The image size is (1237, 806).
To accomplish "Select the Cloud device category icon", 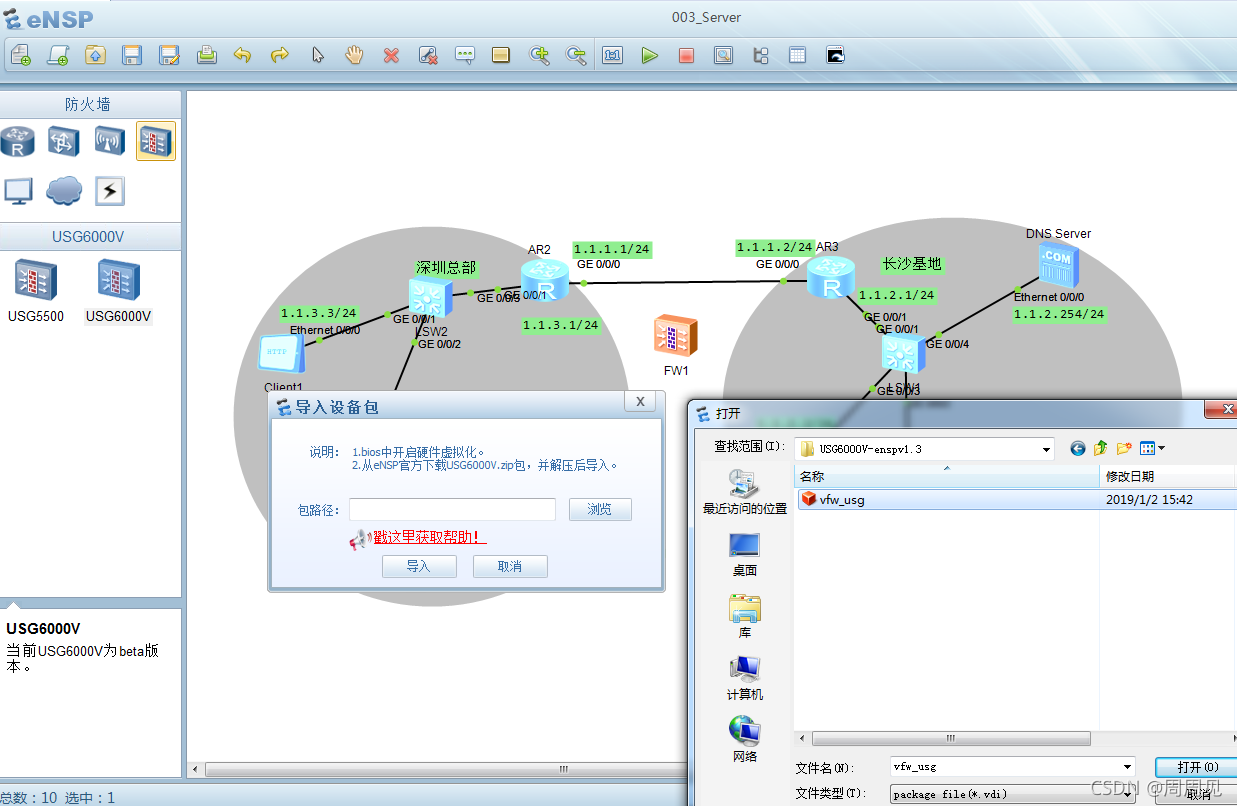I will pos(63,191).
